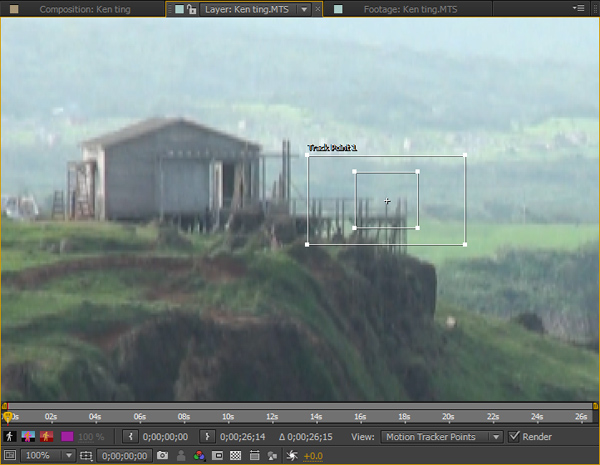Click the Roto Brush view icon
Image resolution: width=600 pixels, height=465 pixels.
click(x=10, y=437)
